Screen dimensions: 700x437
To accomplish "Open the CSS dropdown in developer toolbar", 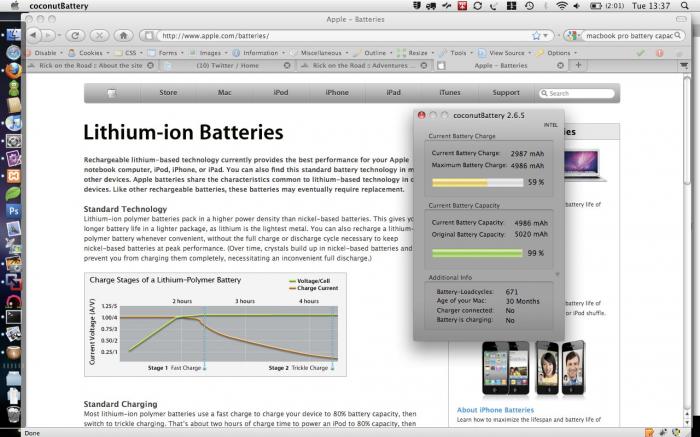I will [129, 53].
